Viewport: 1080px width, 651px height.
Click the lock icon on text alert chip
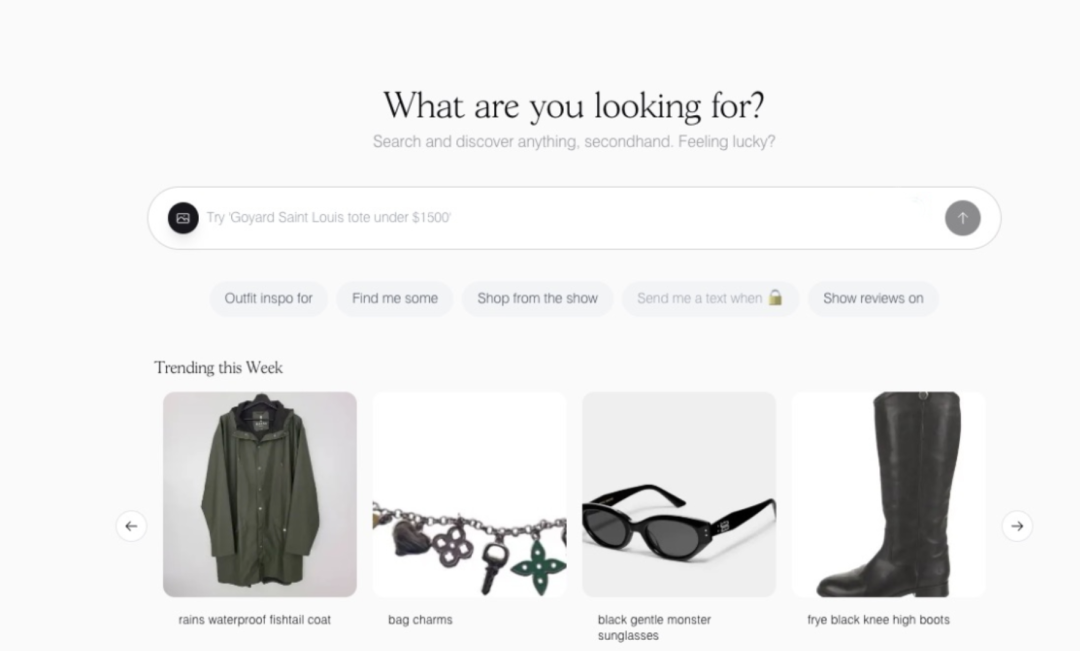775,298
